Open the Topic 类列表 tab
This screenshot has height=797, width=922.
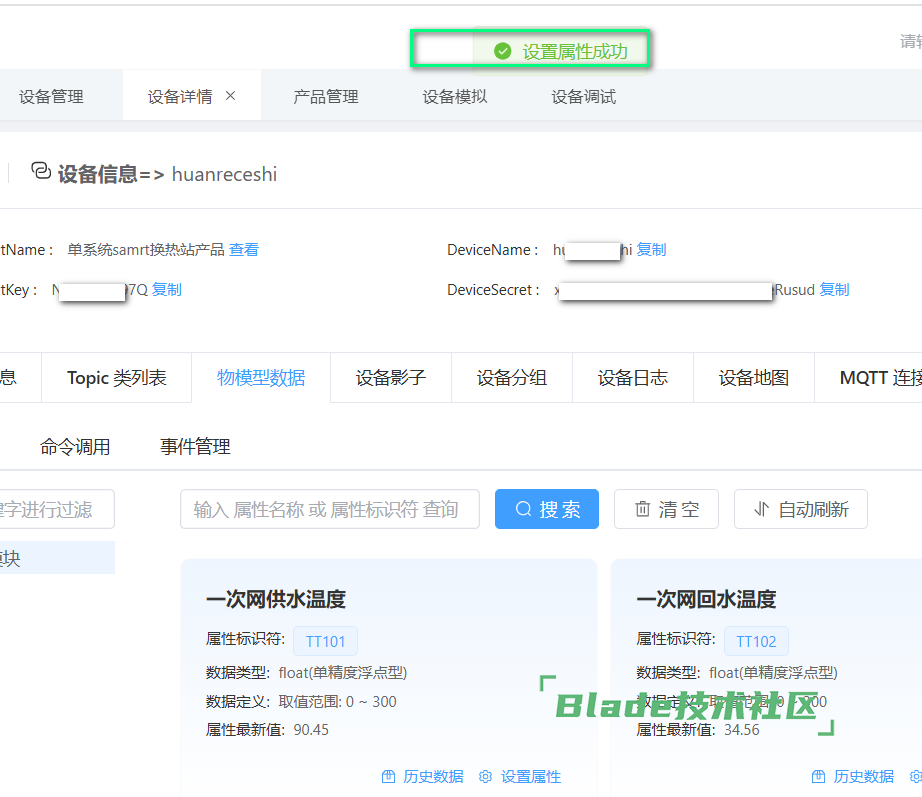[116, 378]
